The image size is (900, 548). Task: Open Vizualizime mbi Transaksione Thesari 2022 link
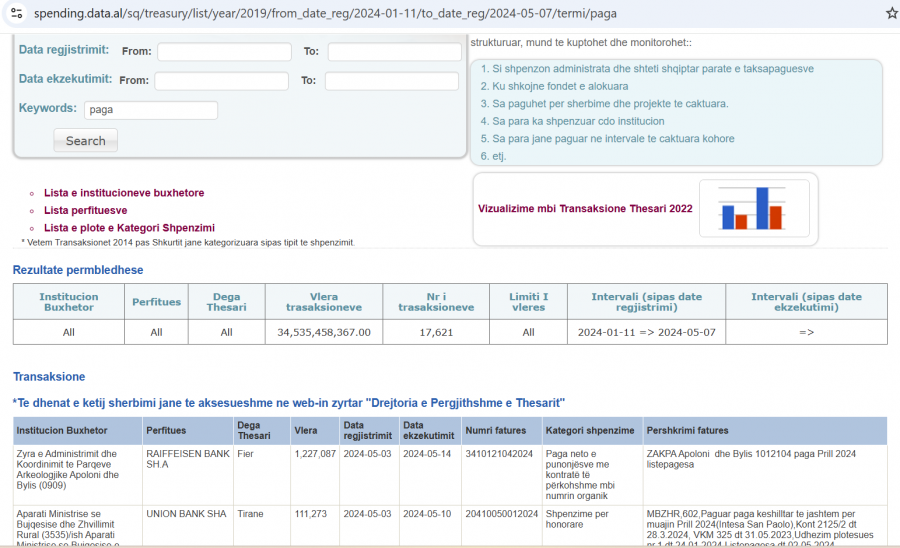click(x=585, y=209)
